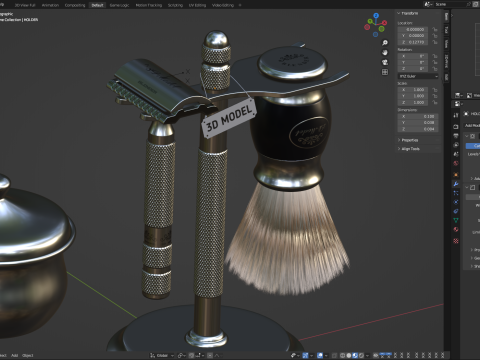
Task: Switch to the Motion Tracking workspace tab
Action: point(149,5)
